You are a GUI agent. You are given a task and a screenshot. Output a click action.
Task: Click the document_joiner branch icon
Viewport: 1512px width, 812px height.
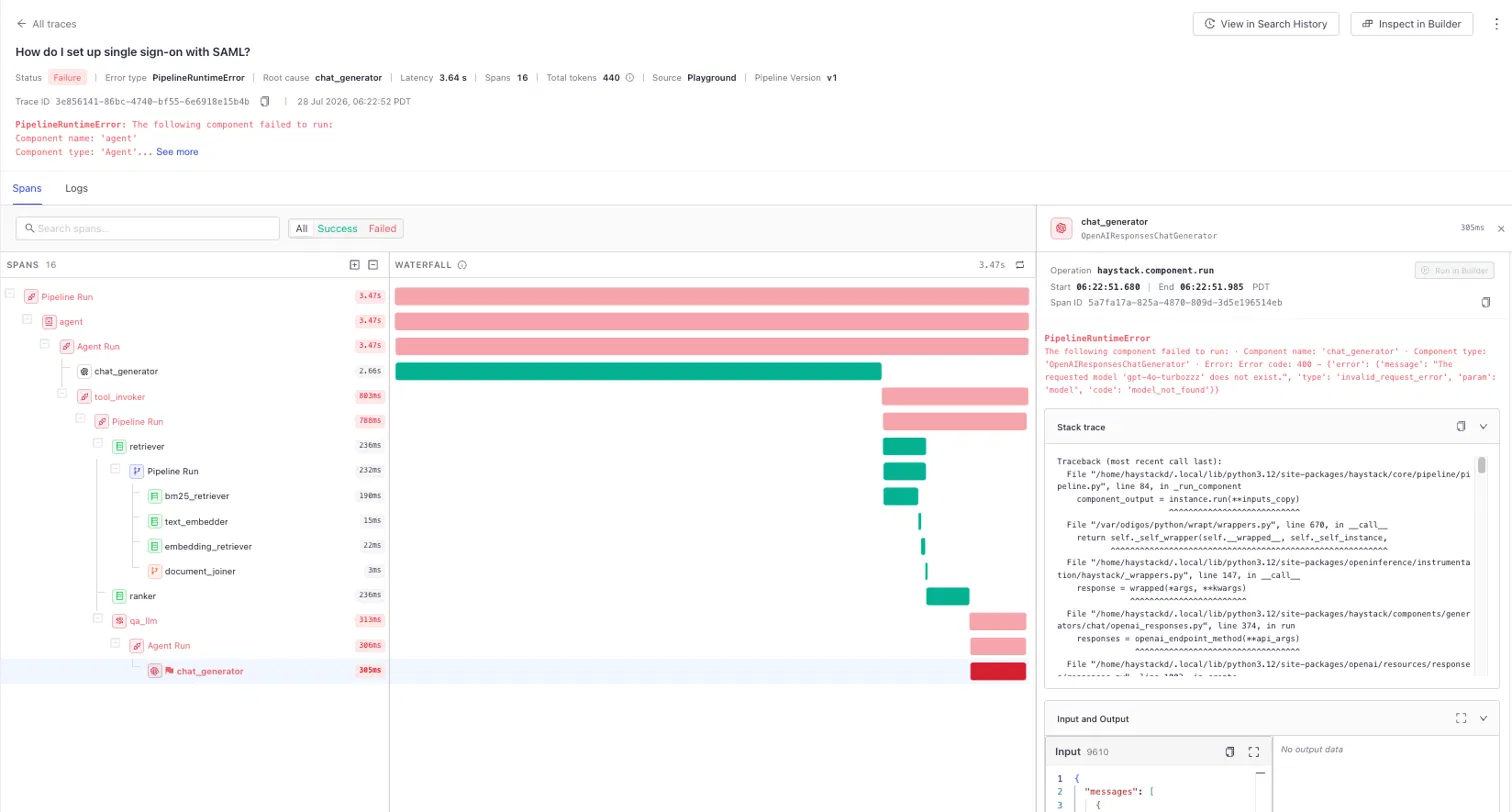(155, 571)
